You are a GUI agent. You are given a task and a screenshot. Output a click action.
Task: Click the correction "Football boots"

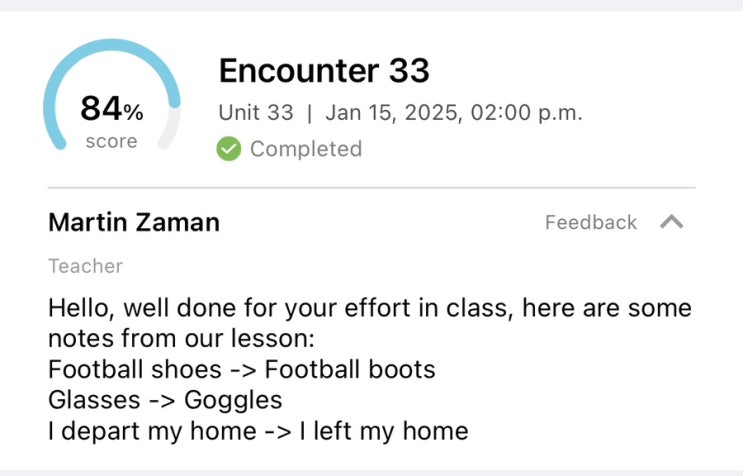(x=350, y=369)
